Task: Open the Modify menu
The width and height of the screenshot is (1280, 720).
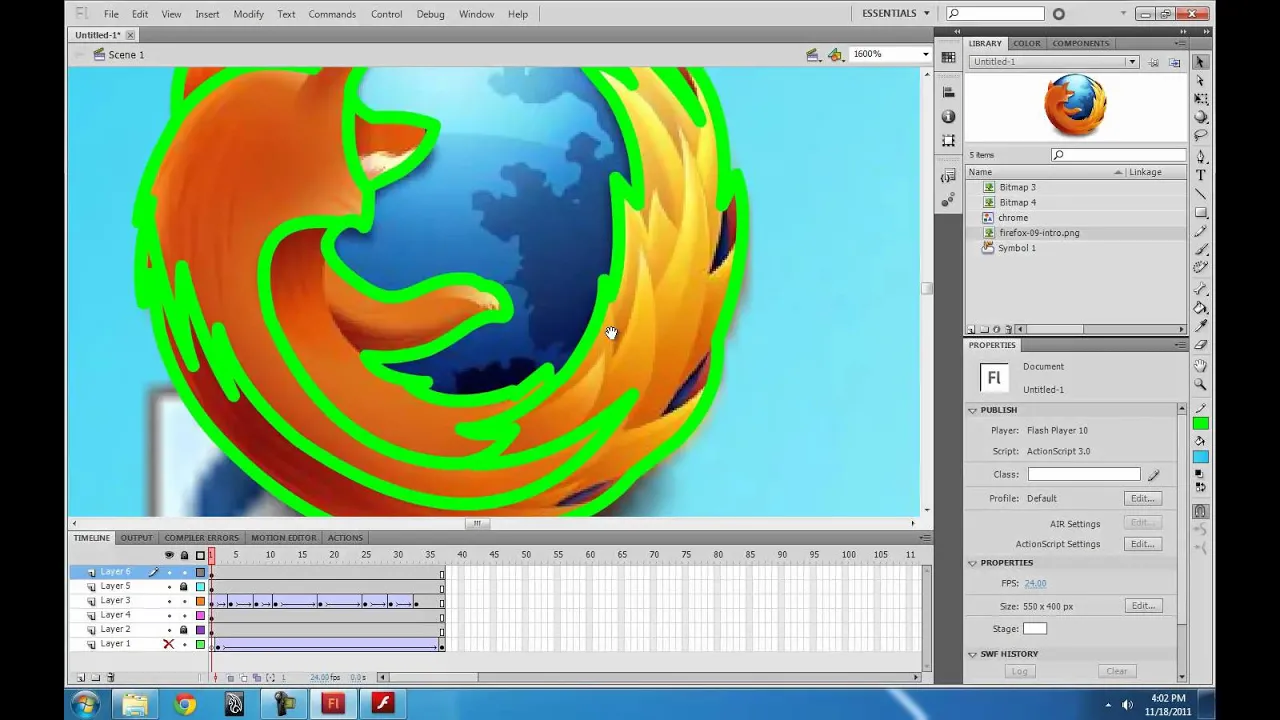Action: (248, 14)
